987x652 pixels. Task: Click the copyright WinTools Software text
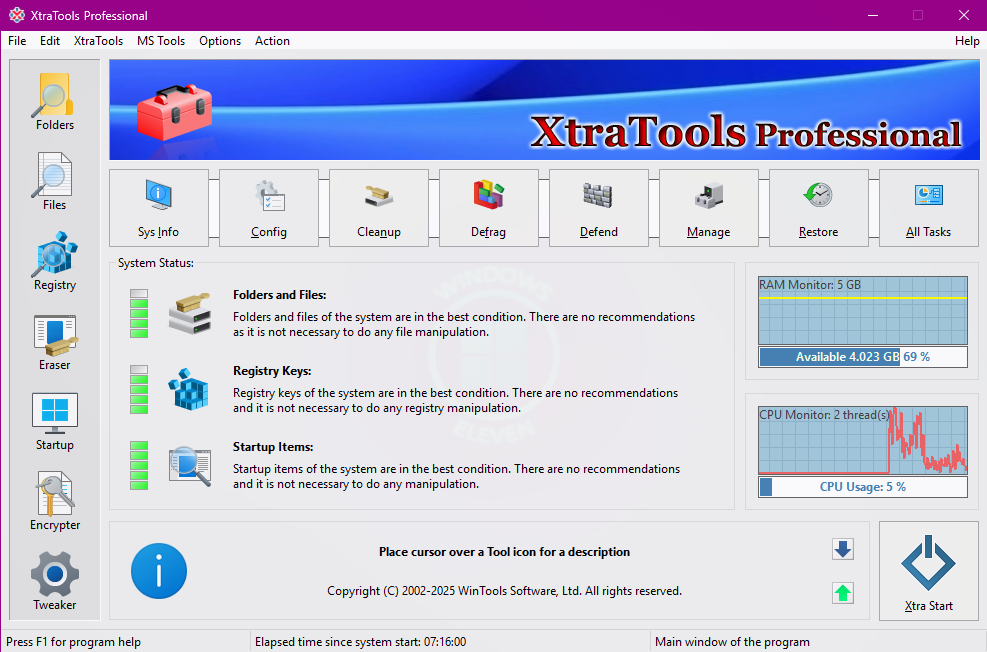coord(505,591)
